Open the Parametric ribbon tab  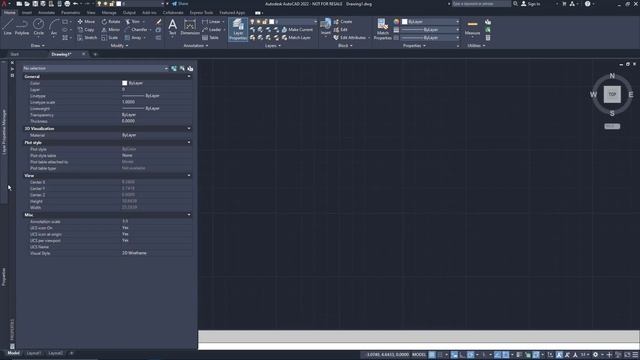coord(70,13)
